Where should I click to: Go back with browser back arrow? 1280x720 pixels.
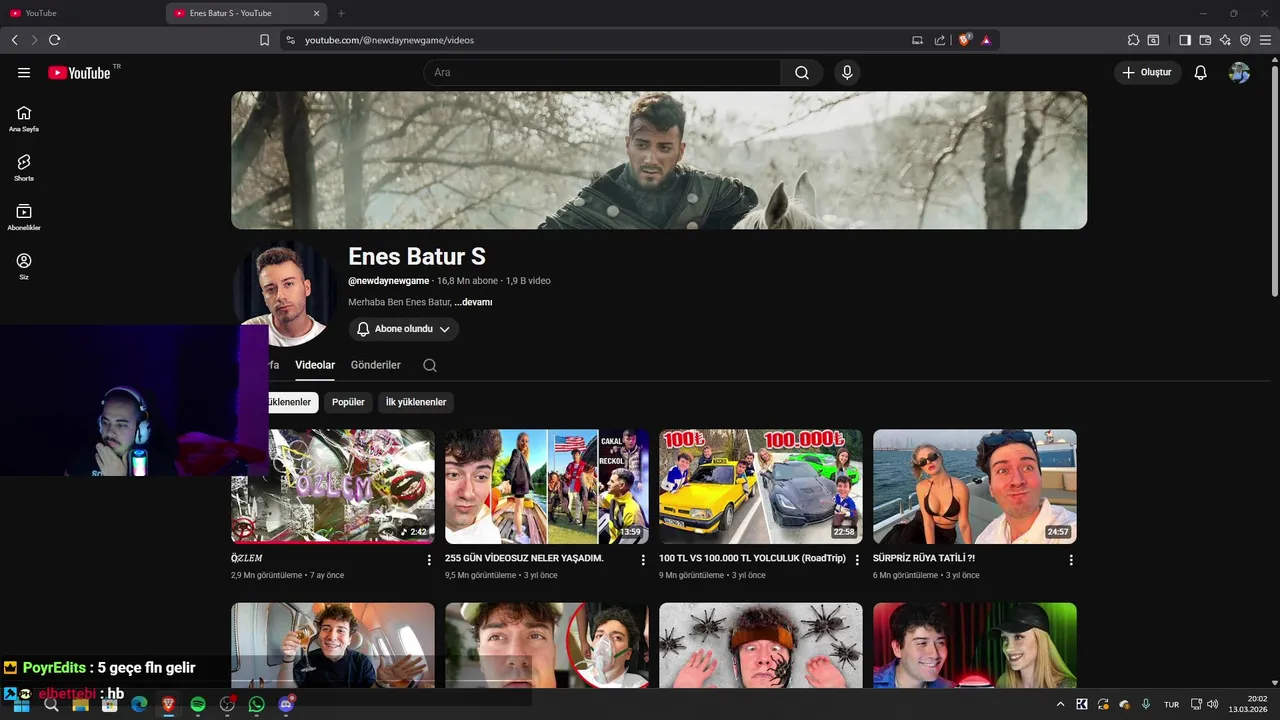point(14,40)
